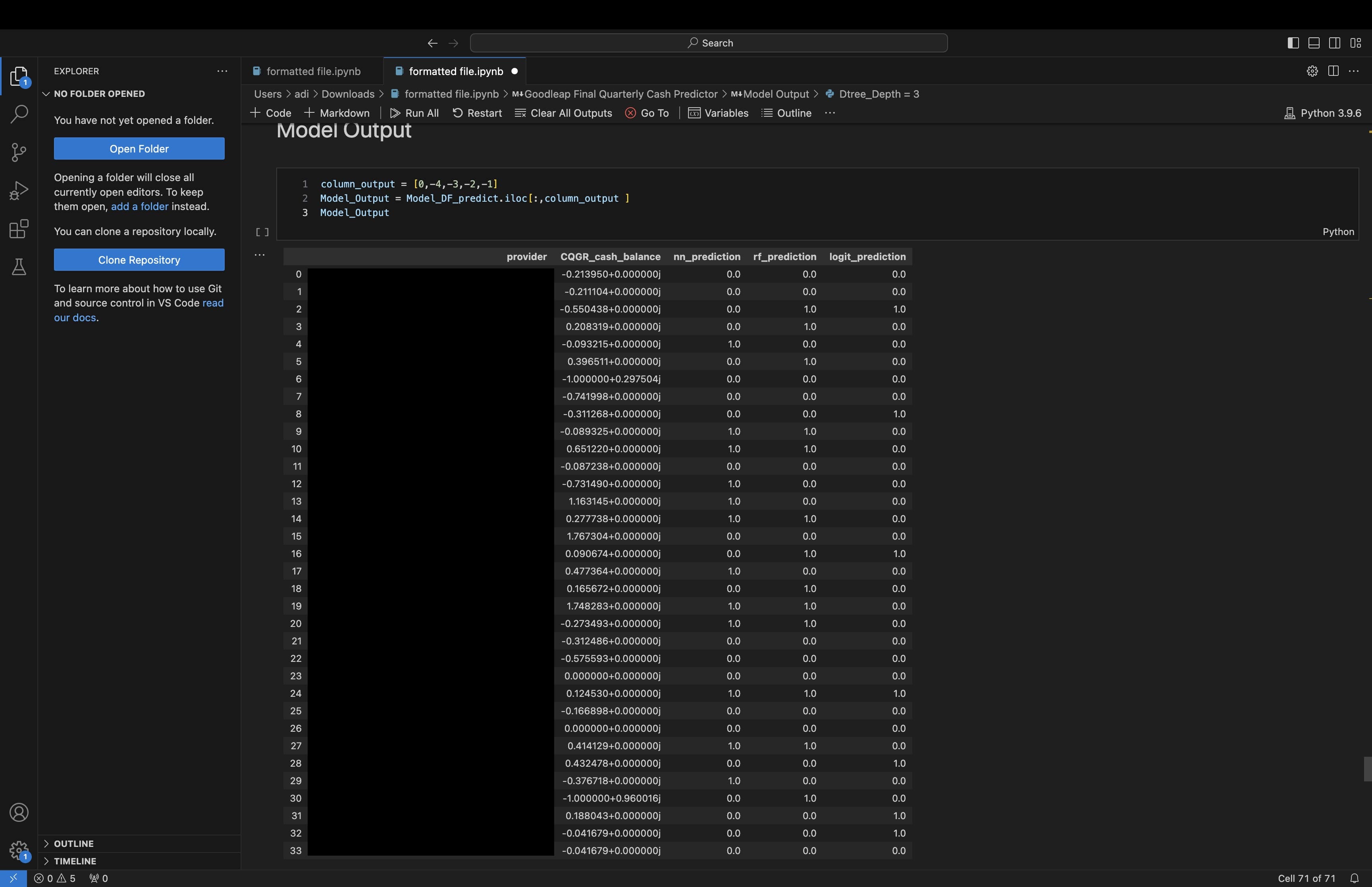Toggle the bottom panel layout button
This screenshot has width=1372, height=887.
pyautogui.click(x=1314, y=43)
